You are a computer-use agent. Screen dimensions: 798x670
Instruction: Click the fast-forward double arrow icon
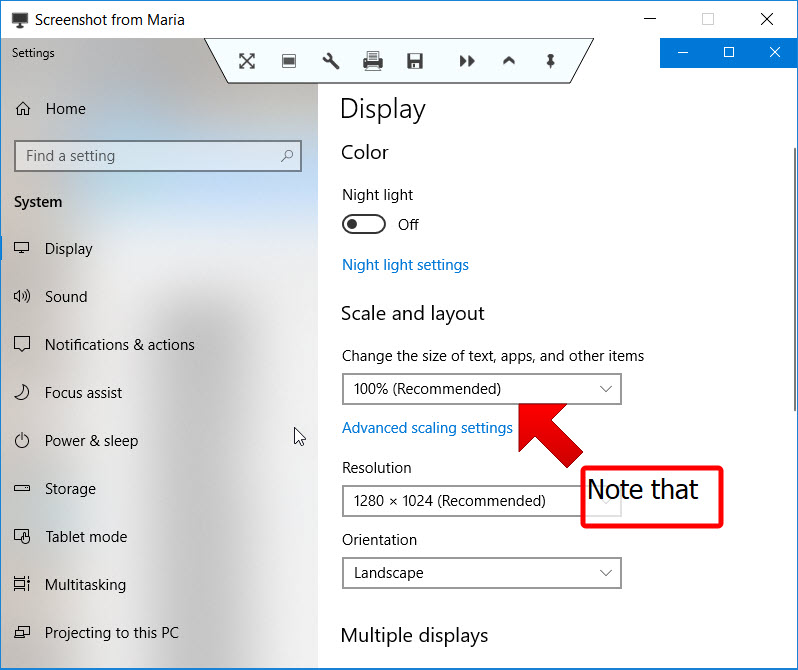coord(467,61)
